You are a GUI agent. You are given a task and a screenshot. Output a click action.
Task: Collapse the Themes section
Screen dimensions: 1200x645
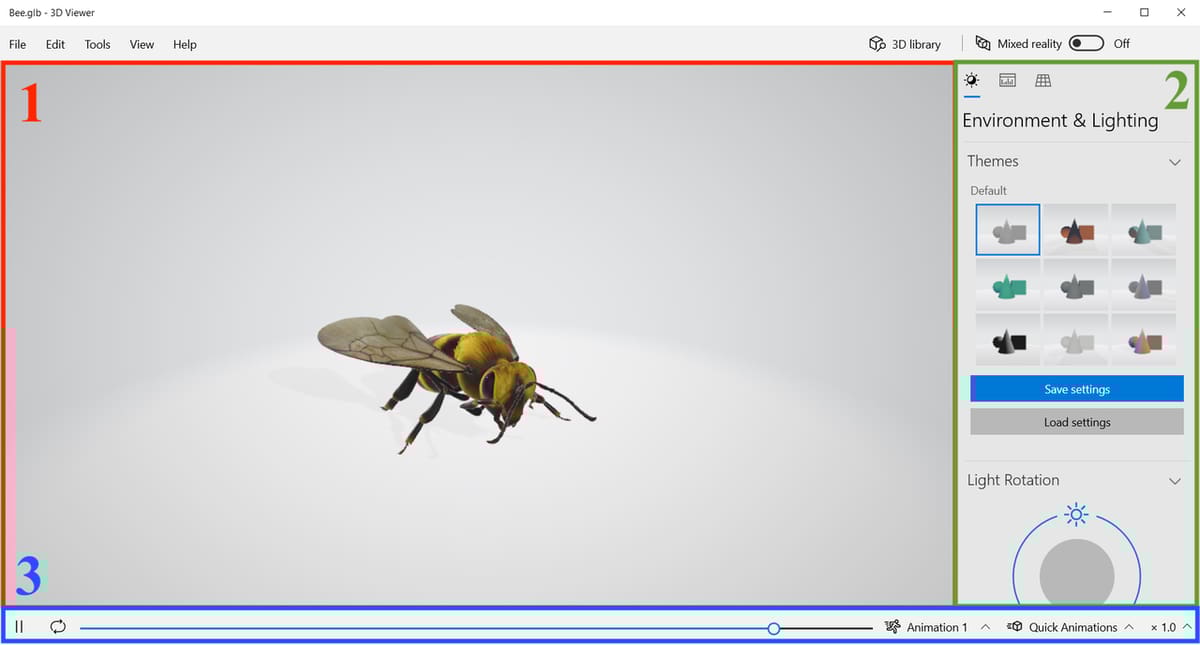click(x=1175, y=161)
